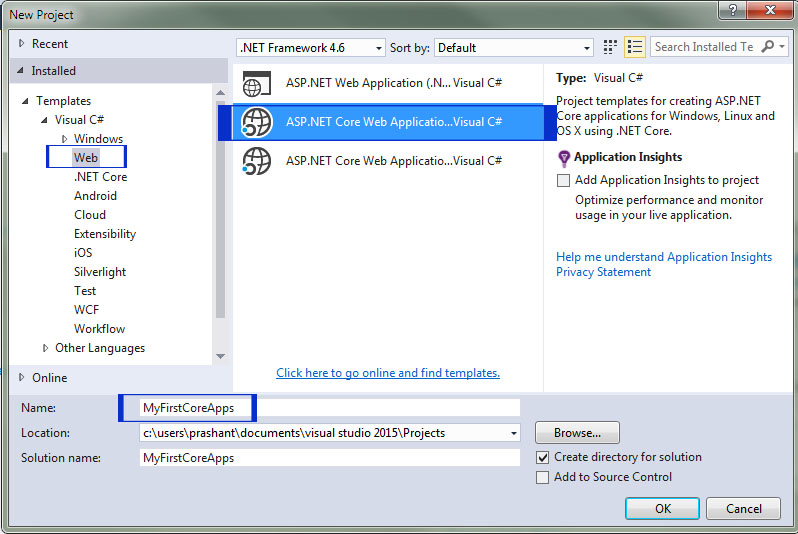The height and width of the screenshot is (534, 798).
Task: Select the third ASP.NET Core Web Applicatio... row
Action: [x=388, y=161]
